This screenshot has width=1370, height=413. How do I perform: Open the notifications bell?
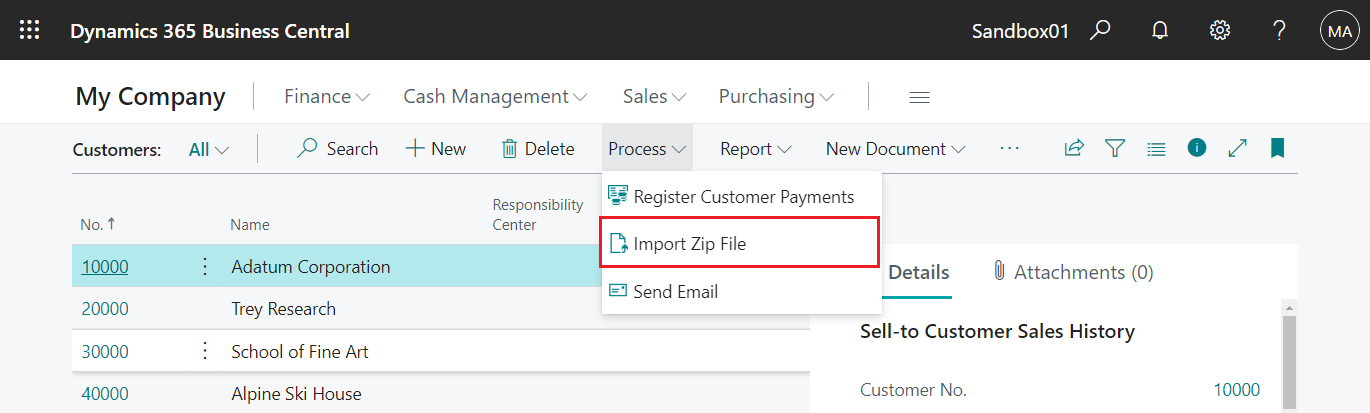click(x=1160, y=30)
